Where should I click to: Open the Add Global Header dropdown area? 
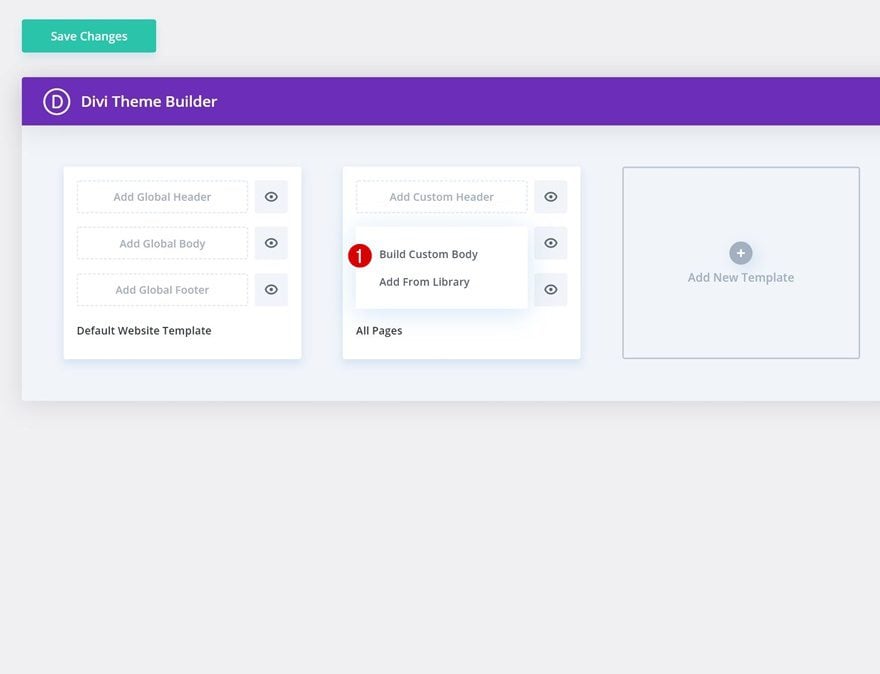pyautogui.click(x=162, y=197)
